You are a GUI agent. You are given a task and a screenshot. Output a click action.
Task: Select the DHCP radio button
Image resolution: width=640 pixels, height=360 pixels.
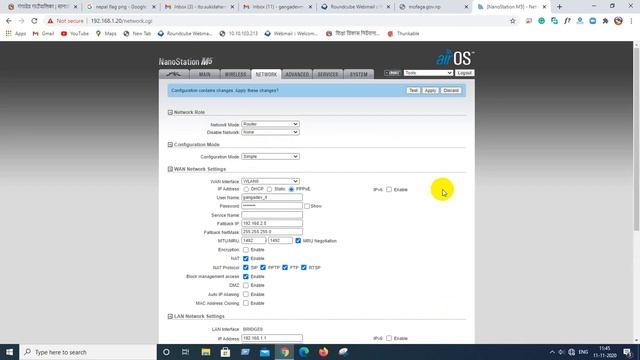pyautogui.click(x=246, y=189)
